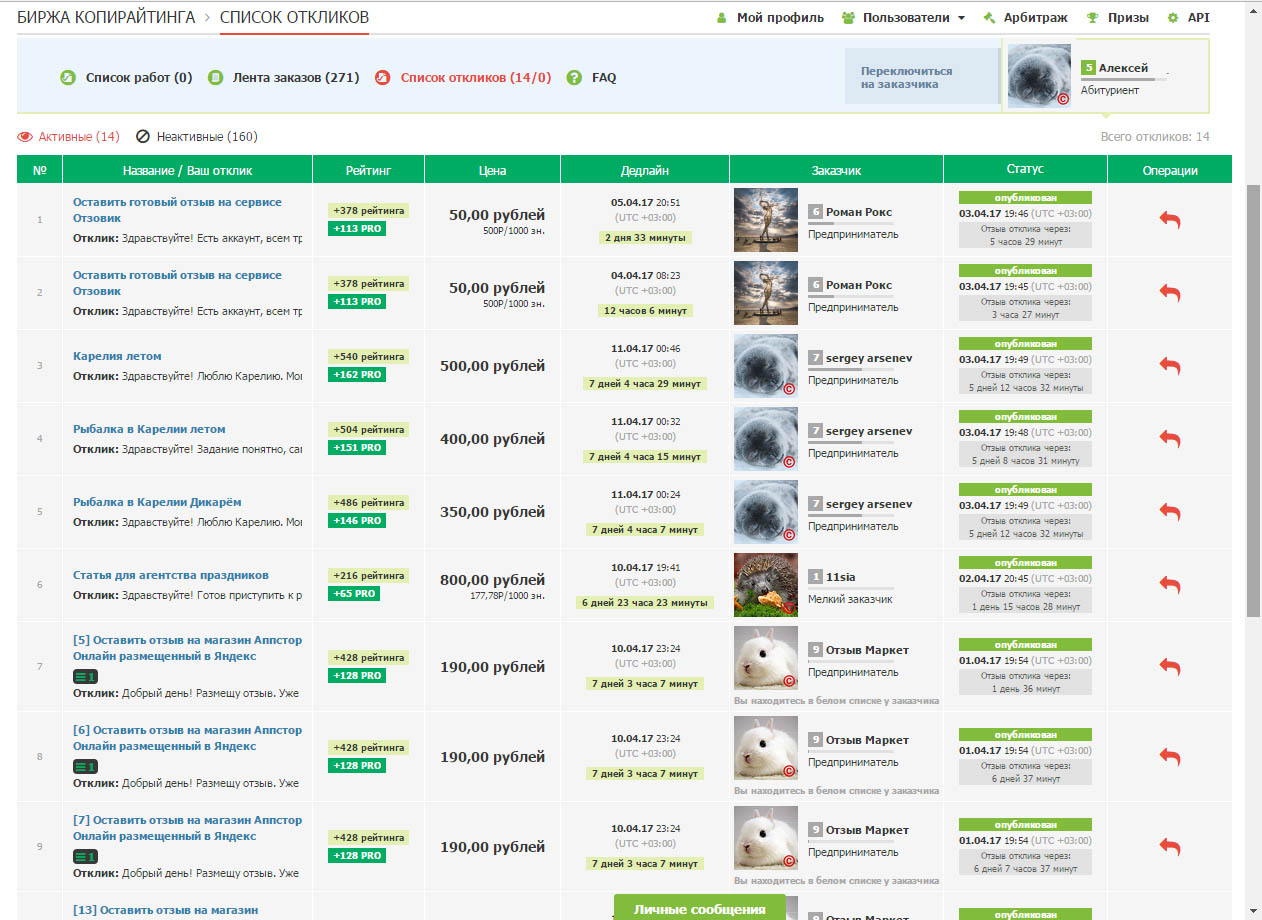Click the Лента заказов icon
The width and height of the screenshot is (1262, 920).
(x=215, y=77)
